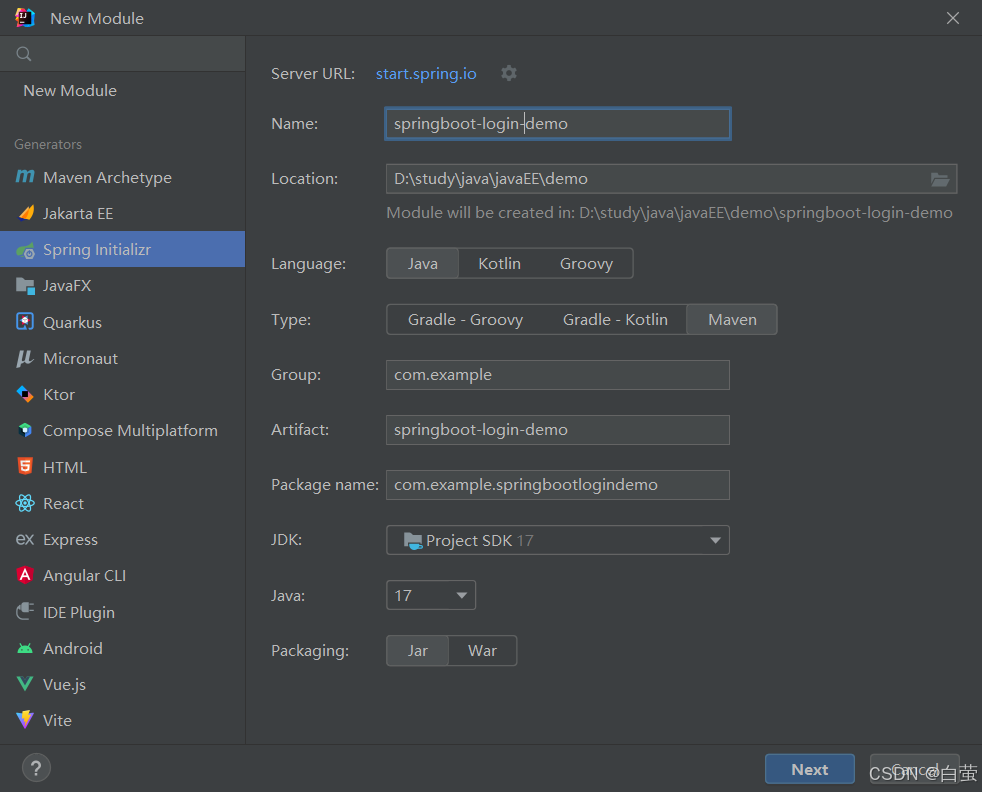Close the New Module dialog
The height and width of the screenshot is (792, 982).
[953, 18]
